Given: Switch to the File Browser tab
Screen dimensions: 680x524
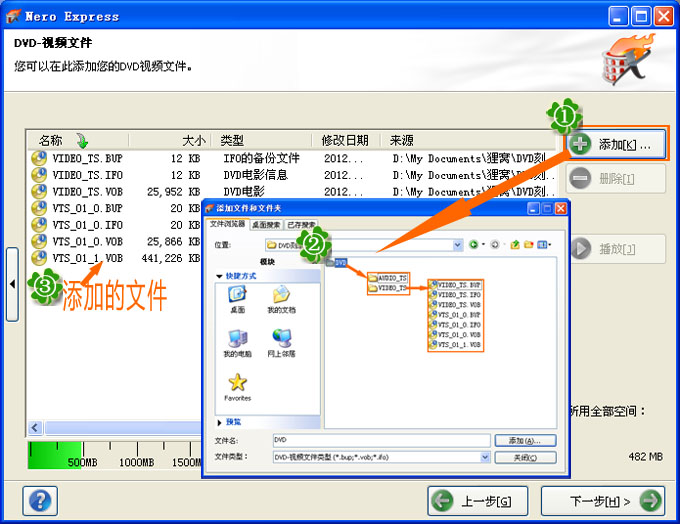Looking at the screenshot, I should point(227,224).
